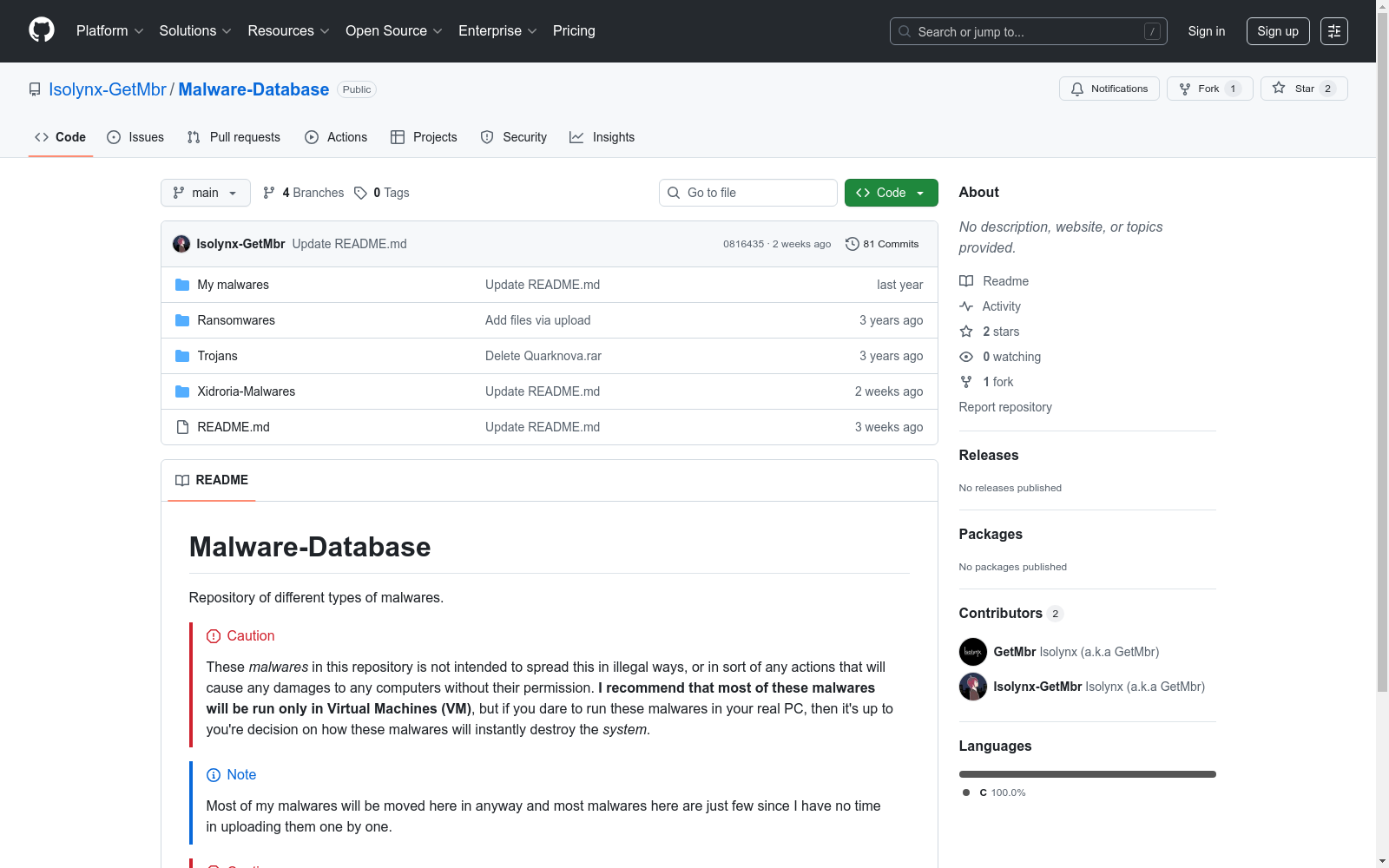Click the tag icon next to Tags
This screenshot has height=868, width=1389.
[361, 193]
